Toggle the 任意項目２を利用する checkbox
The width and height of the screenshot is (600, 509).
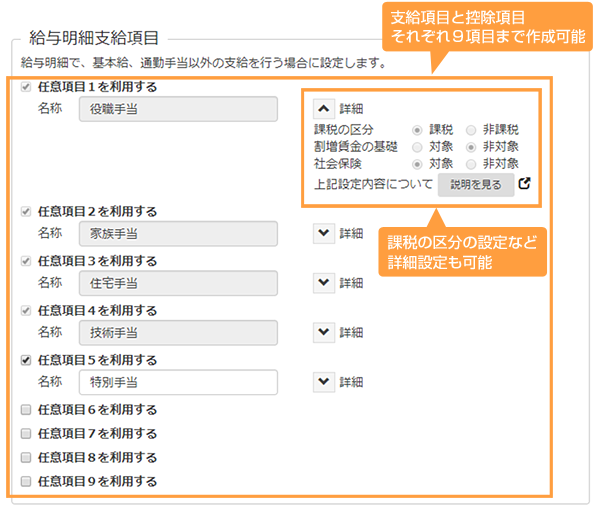click(26, 211)
